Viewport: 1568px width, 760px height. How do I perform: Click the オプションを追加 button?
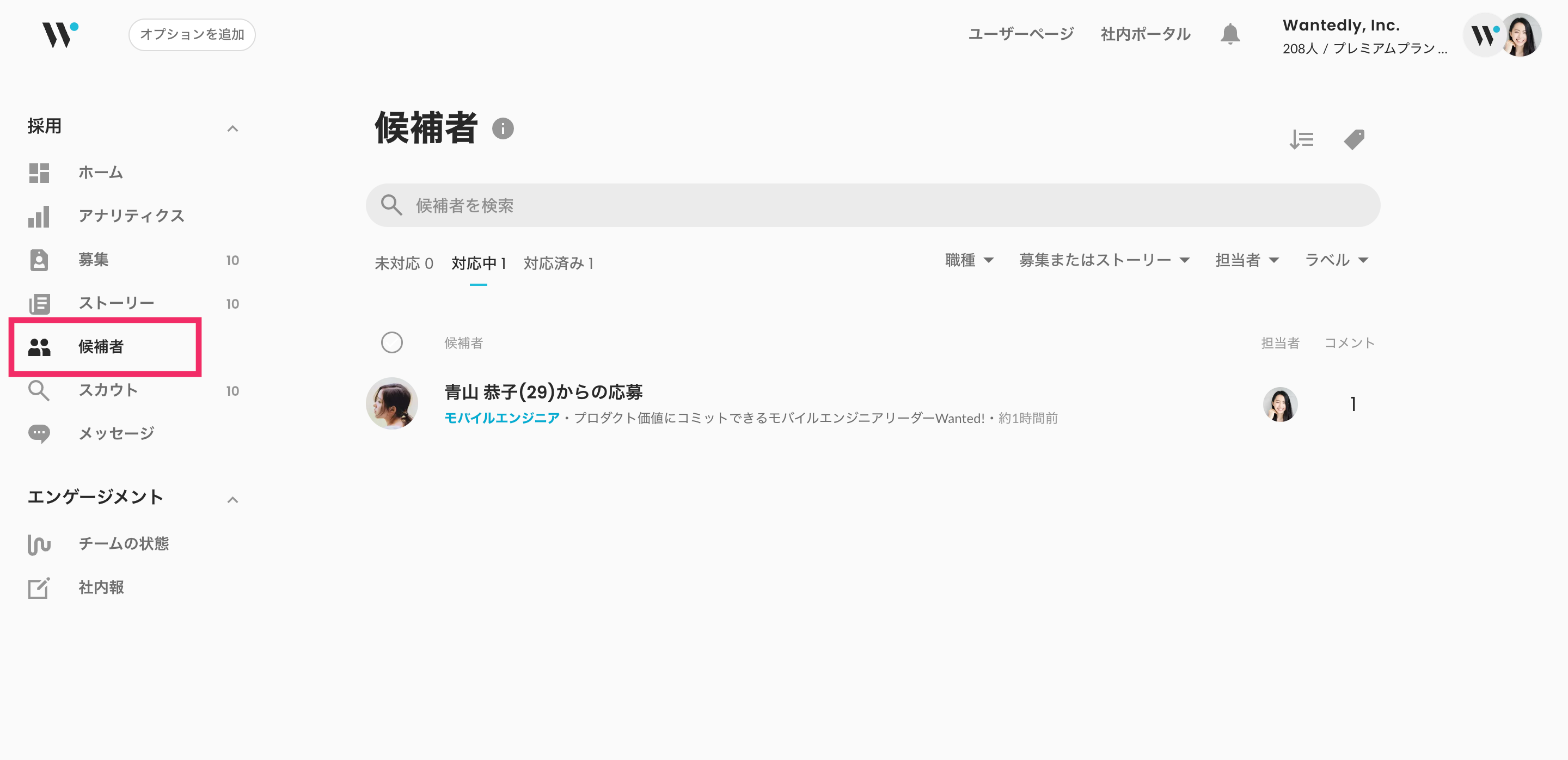click(192, 35)
